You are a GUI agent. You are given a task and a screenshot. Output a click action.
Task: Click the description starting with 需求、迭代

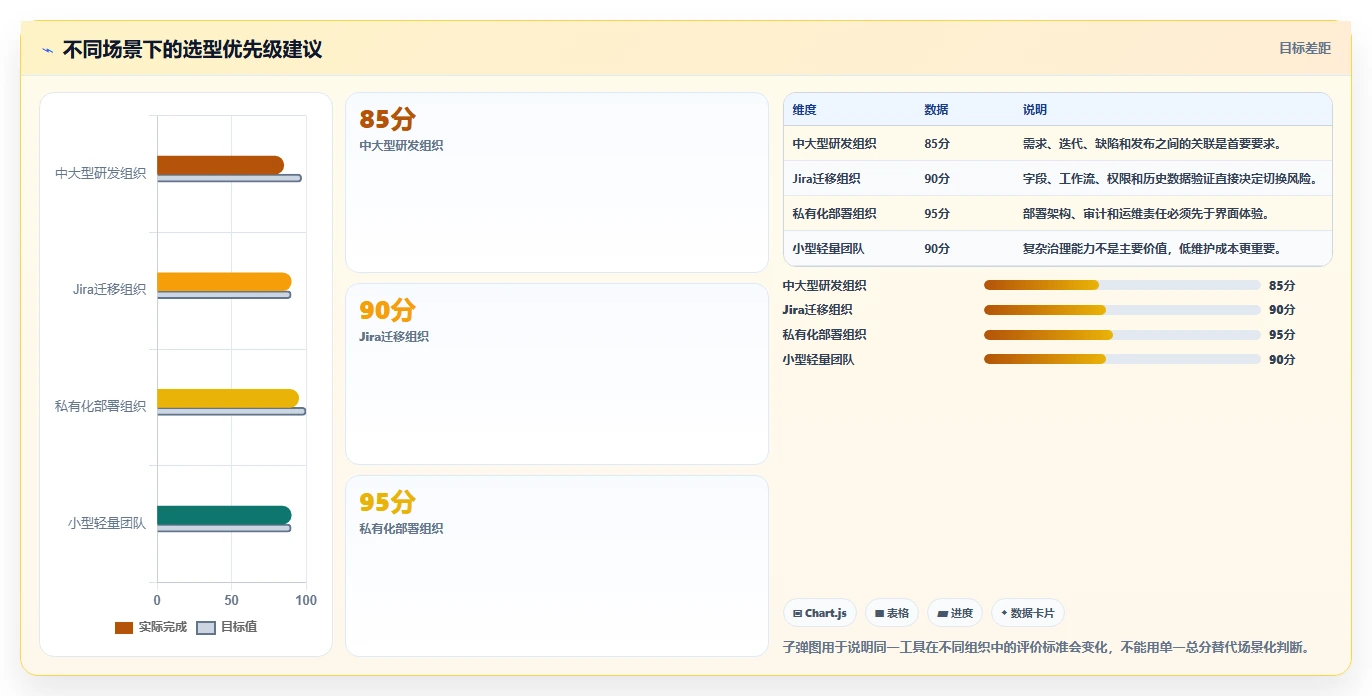[x=1152, y=144]
